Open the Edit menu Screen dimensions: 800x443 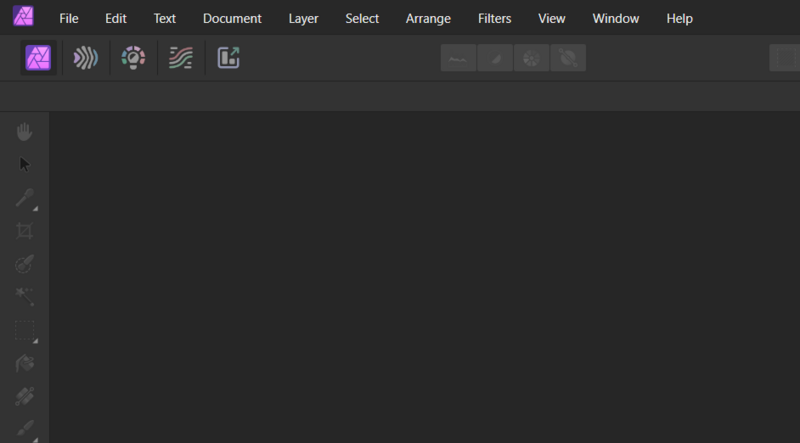[116, 18]
